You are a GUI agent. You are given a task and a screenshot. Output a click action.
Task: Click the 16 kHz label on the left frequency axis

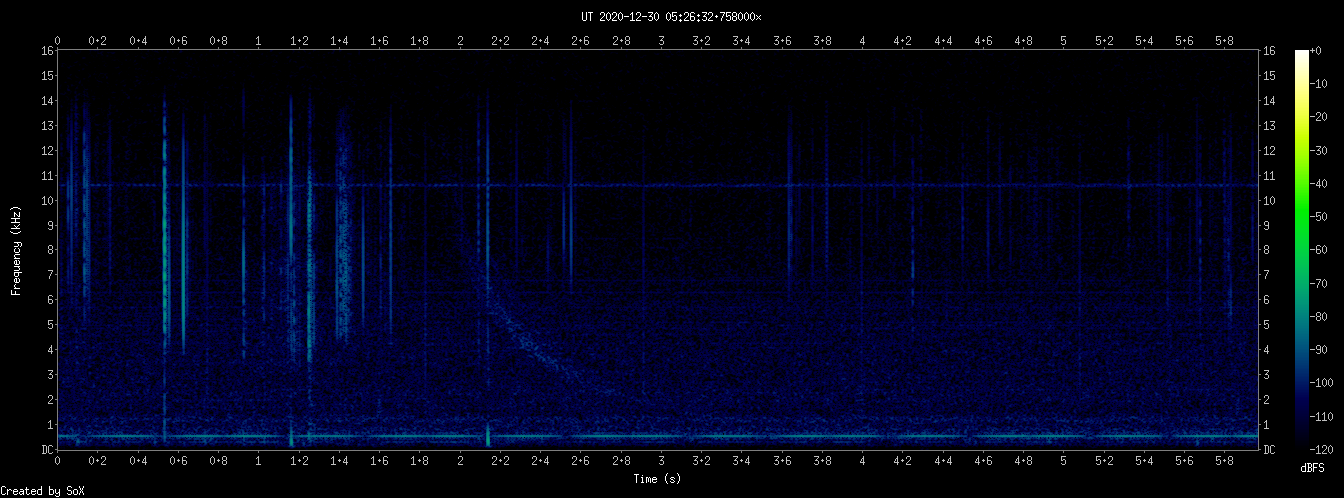point(46,51)
